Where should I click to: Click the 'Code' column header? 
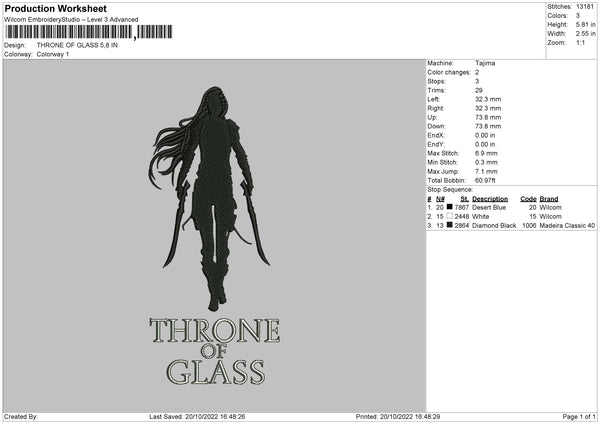[x=528, y=199]
